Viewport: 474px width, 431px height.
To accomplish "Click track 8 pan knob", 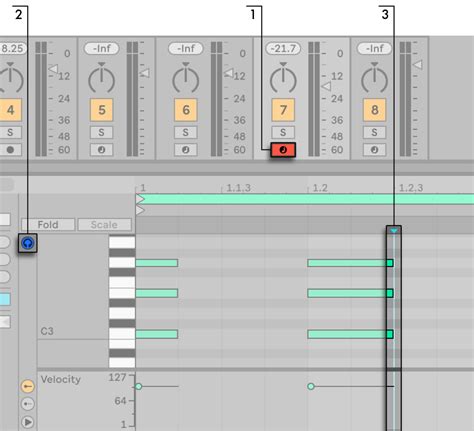I will coord(374,79).
